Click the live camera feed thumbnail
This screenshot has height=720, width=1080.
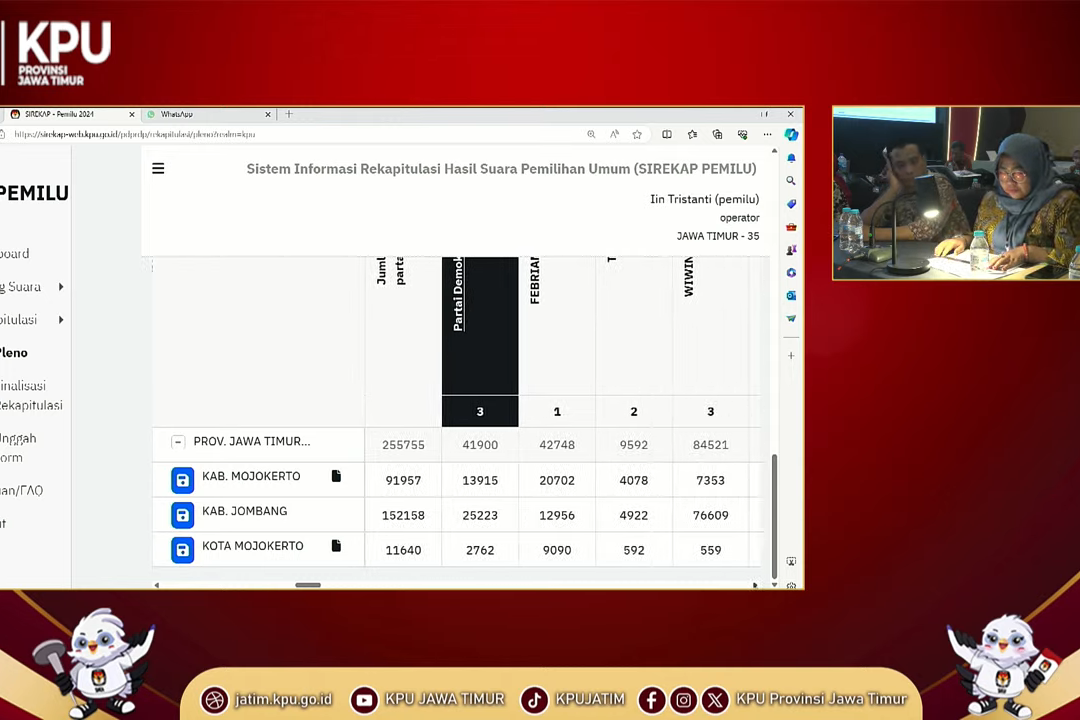956,193
